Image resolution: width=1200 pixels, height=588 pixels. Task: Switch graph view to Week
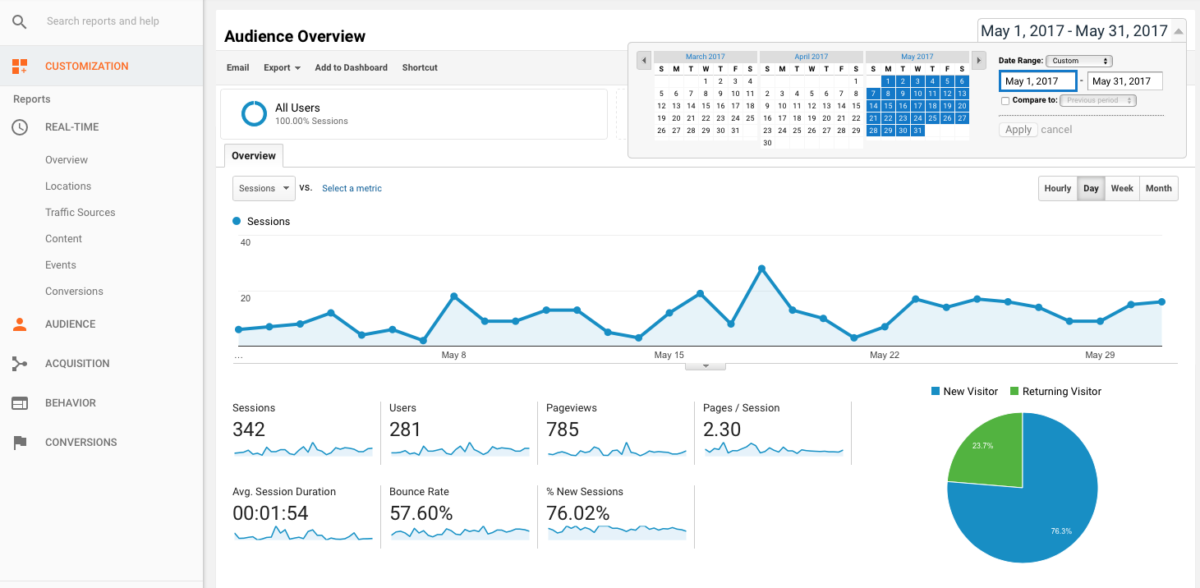click(1121, 188)
